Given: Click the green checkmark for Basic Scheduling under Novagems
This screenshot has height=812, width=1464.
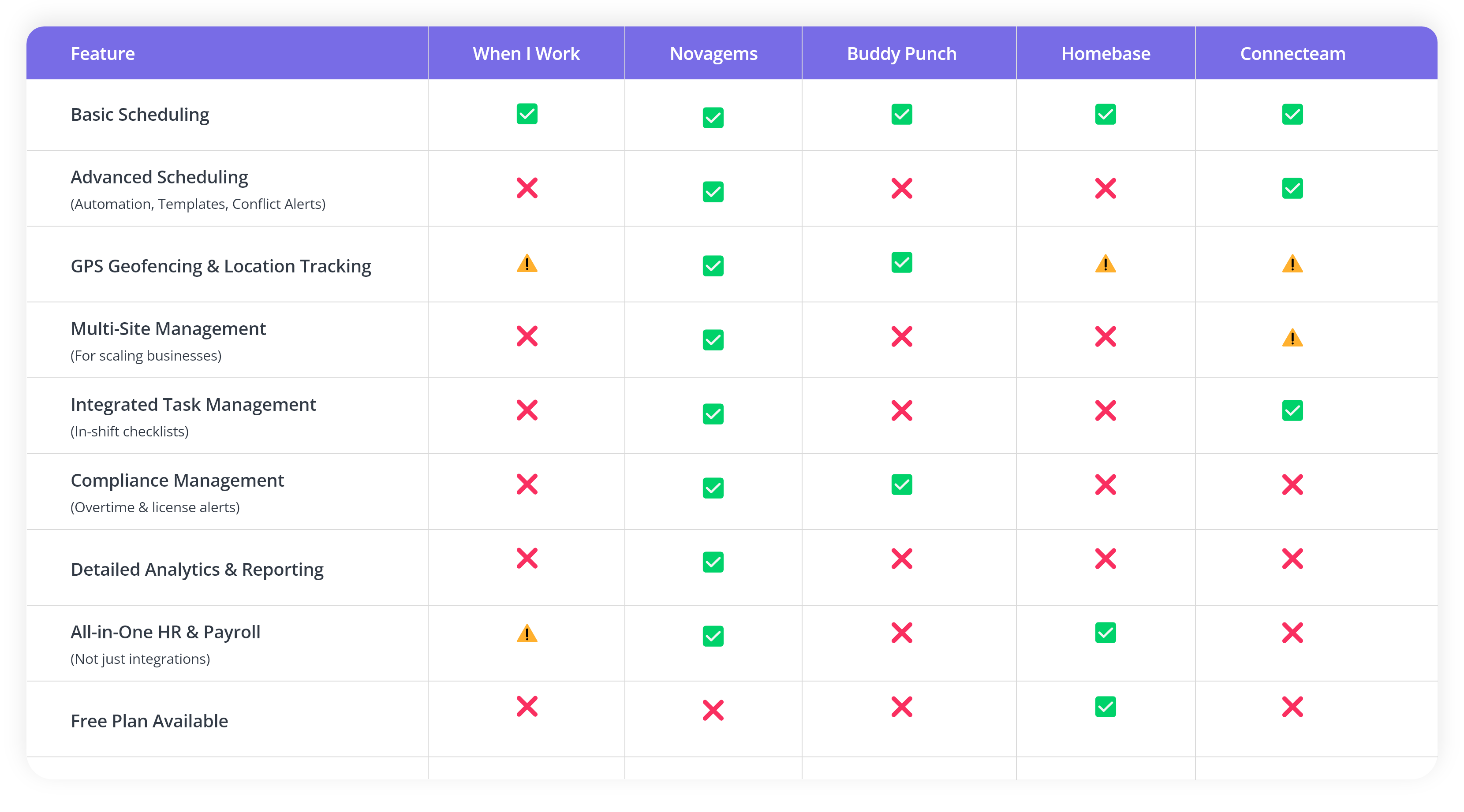Looking at the screenshot, I should click(x=713, y=118).
